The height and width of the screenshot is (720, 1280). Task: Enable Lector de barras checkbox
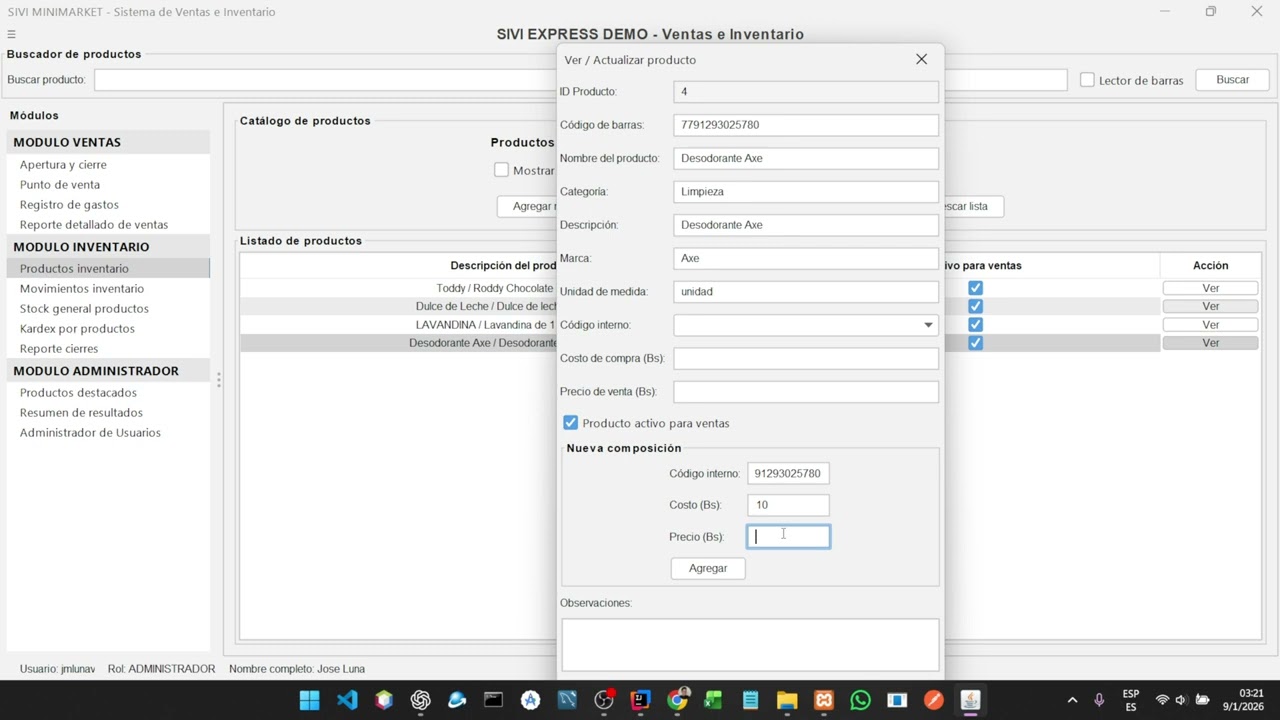pos(1087,80)
